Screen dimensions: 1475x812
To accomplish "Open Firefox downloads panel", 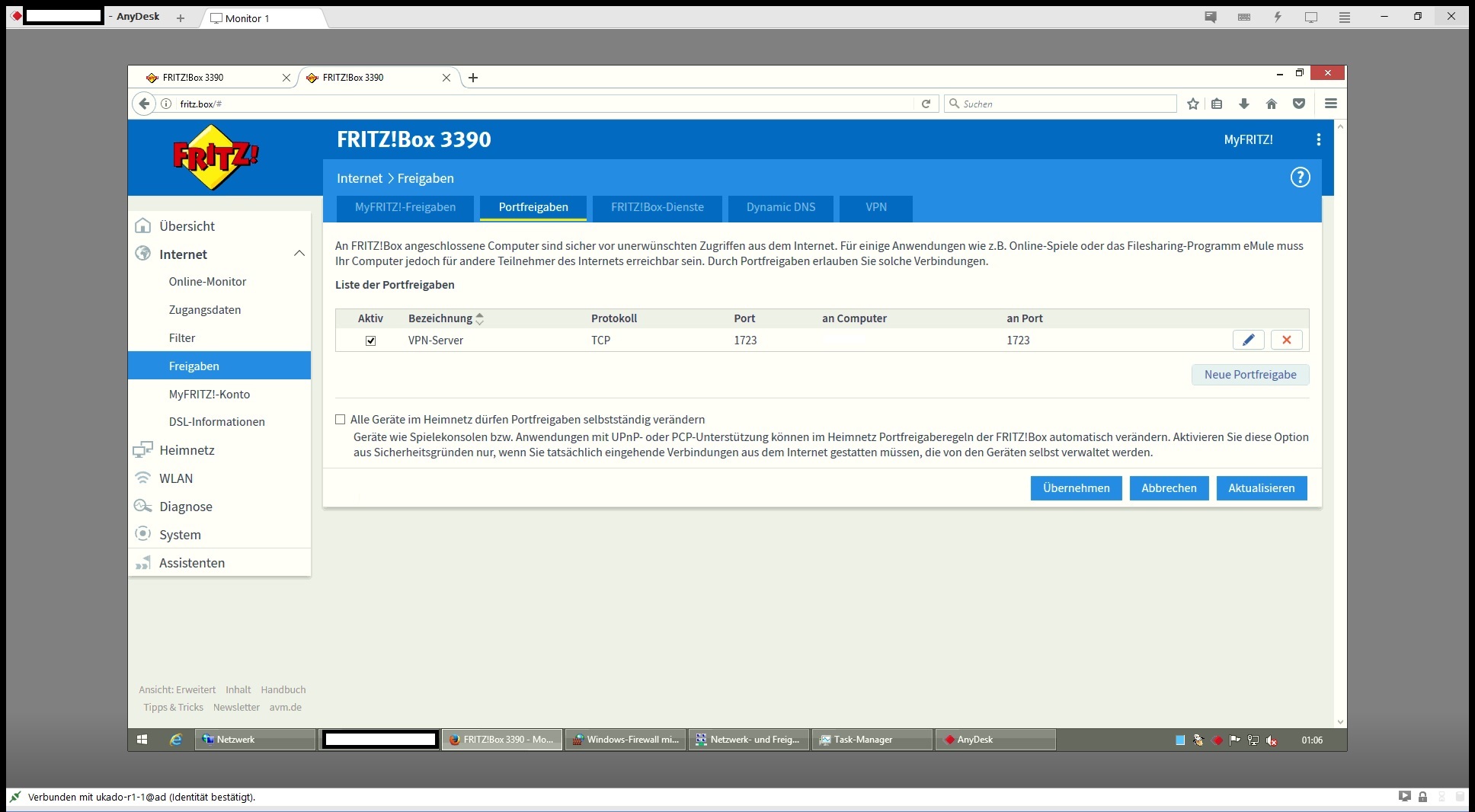I will (x=1244, y=104).
